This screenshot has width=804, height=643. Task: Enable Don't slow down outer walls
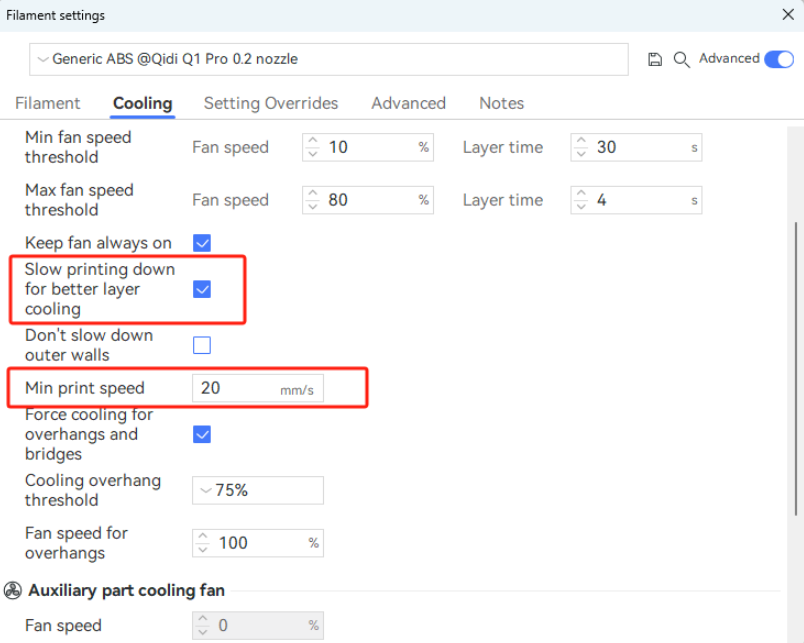click(202, 346)
